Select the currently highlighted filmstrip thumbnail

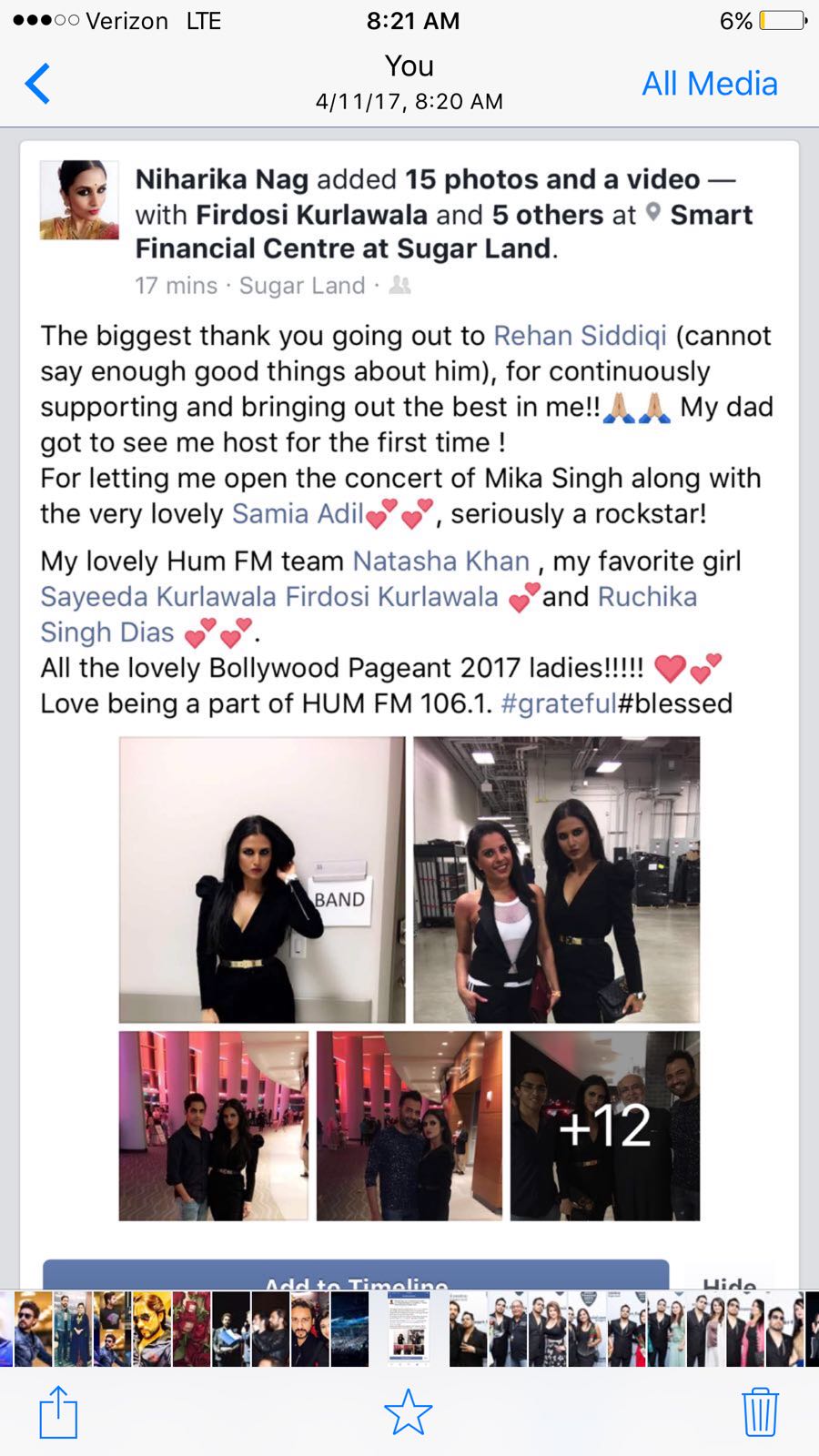[x=409, y=1329]
